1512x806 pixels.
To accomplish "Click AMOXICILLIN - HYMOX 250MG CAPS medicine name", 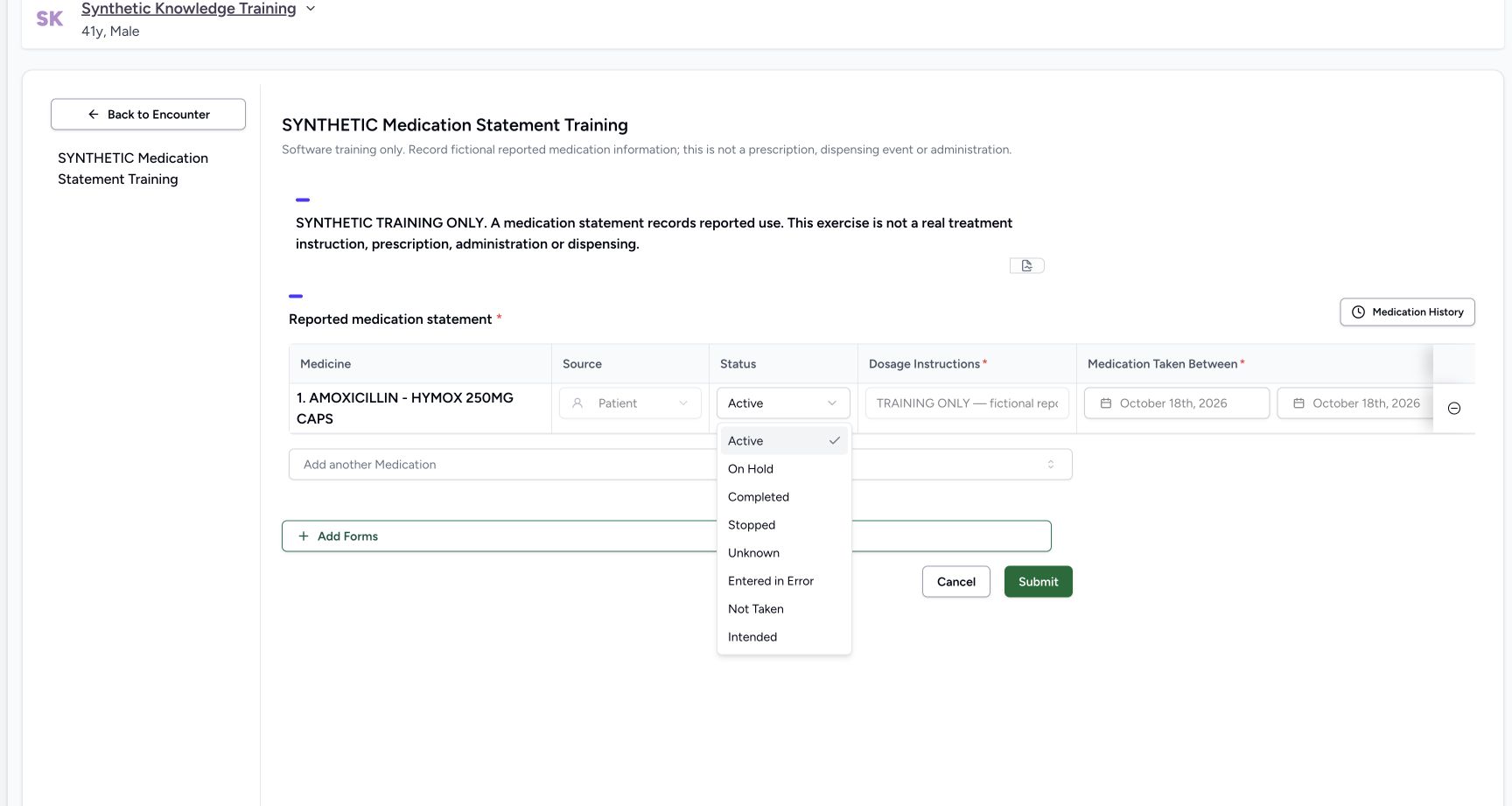I will [405, 409].
